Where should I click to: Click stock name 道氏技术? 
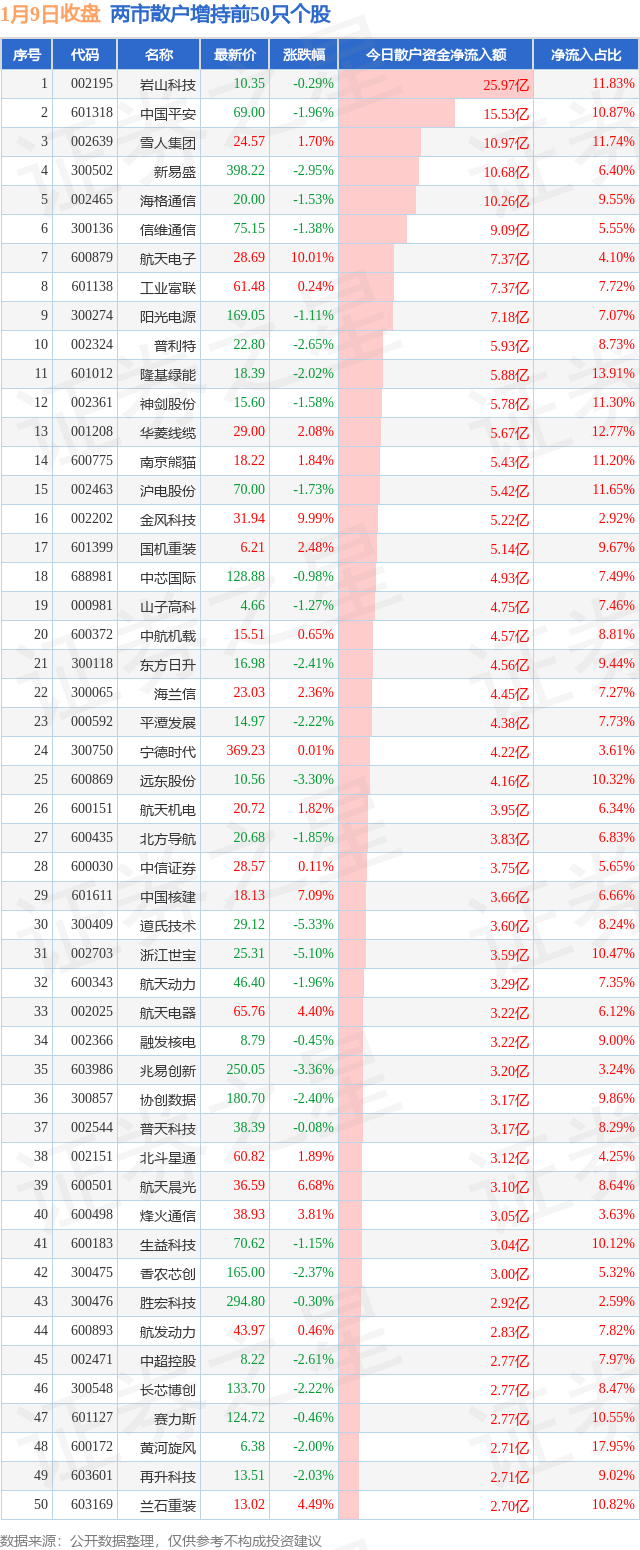pos(169,925)
